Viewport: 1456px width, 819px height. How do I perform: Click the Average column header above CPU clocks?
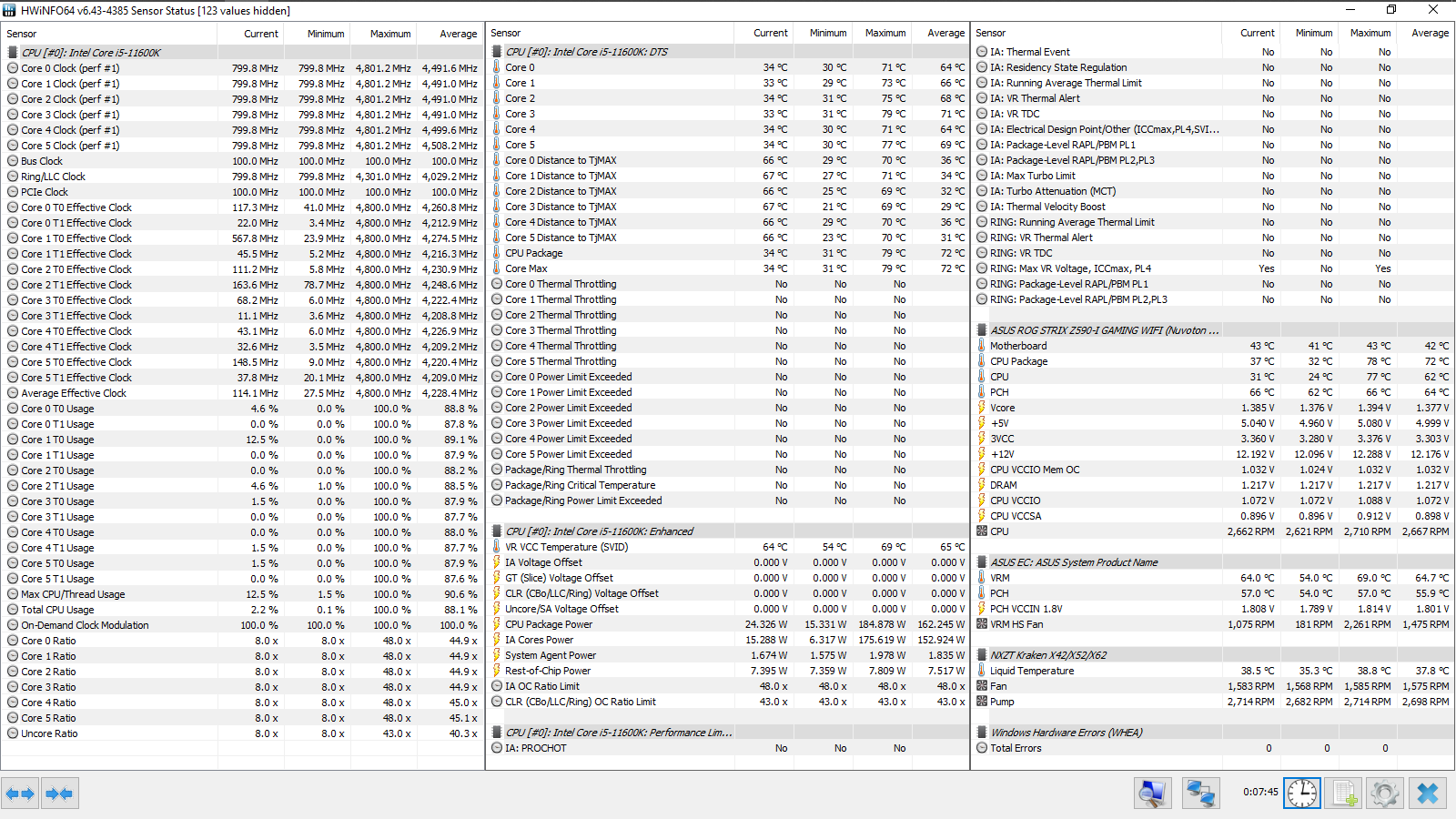(x=450, y=34)
